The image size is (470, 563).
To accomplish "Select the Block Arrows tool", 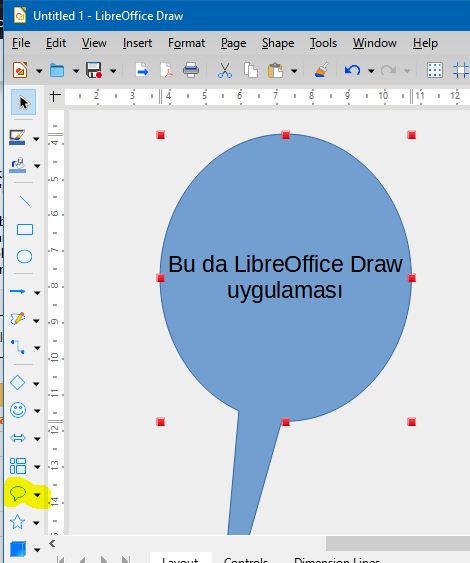I will click(x=18, y=438).
